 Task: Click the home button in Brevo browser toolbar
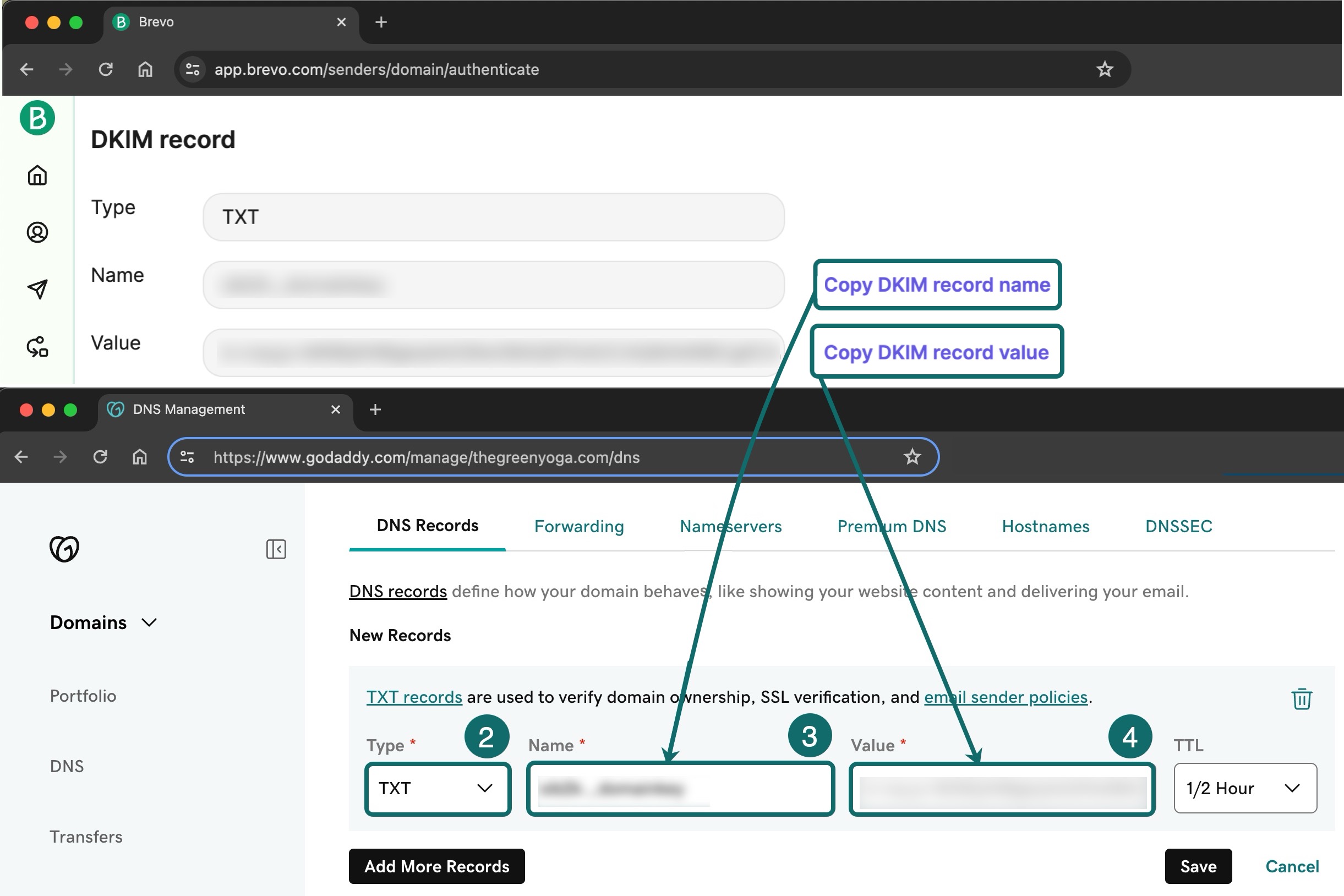[145, 69]
